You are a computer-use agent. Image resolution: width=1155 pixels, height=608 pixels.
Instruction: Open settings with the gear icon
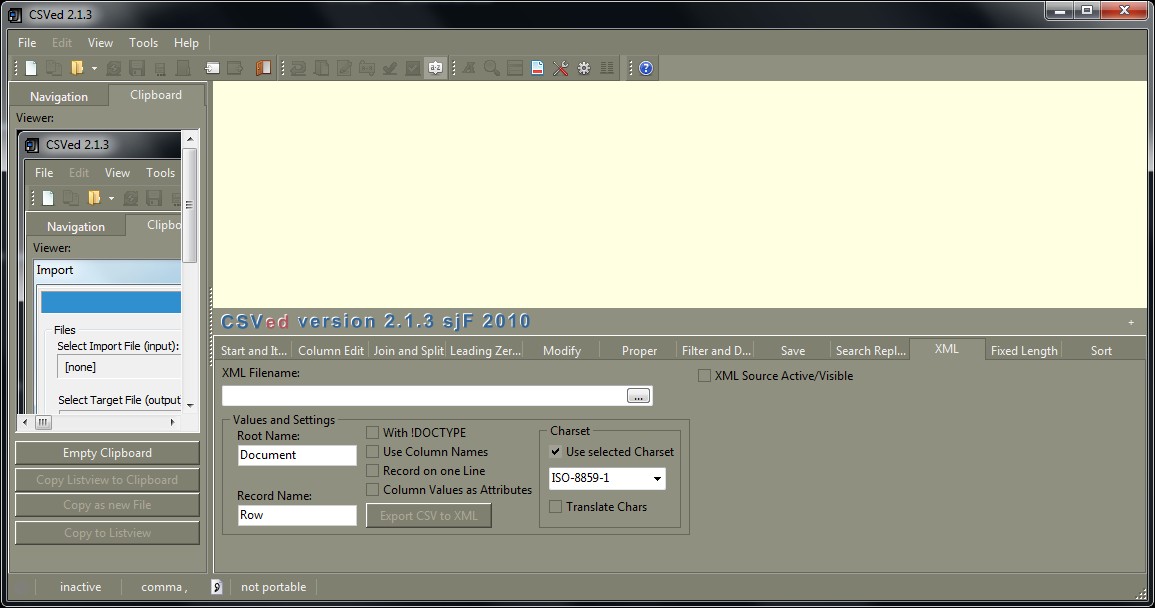[584, 69]
